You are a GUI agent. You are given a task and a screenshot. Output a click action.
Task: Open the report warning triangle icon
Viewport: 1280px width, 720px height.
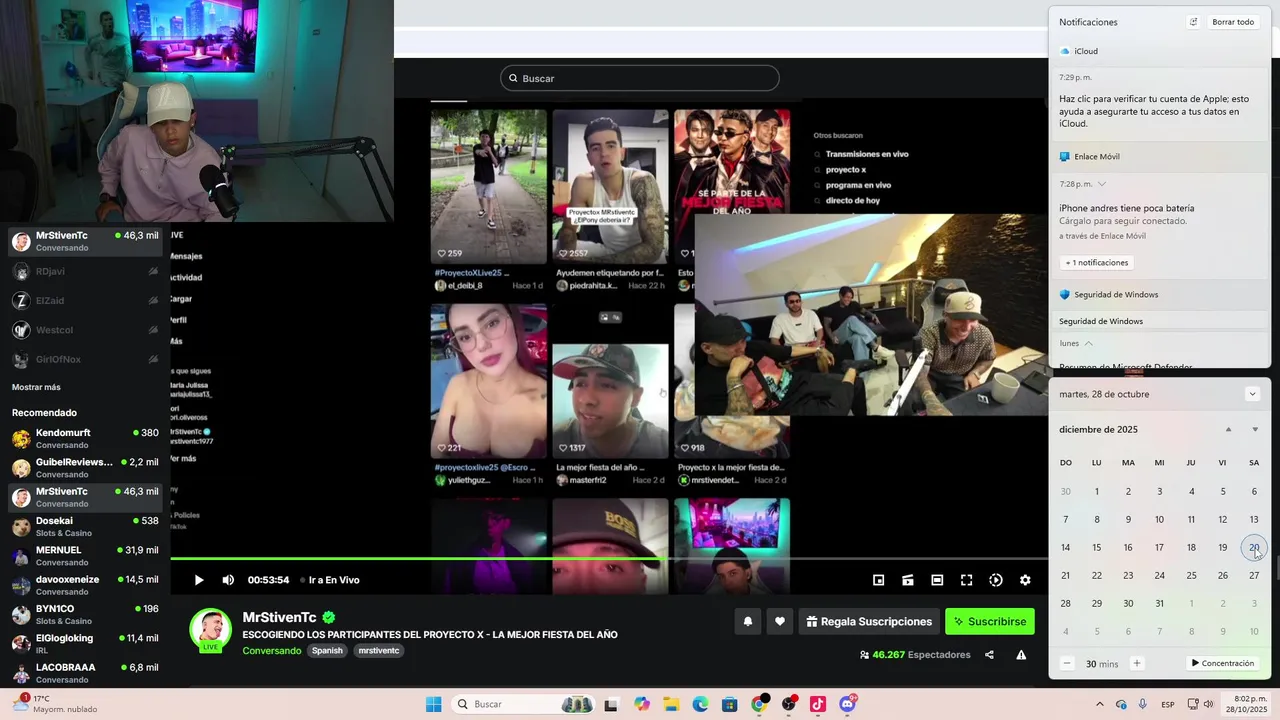coord(1021,655)
